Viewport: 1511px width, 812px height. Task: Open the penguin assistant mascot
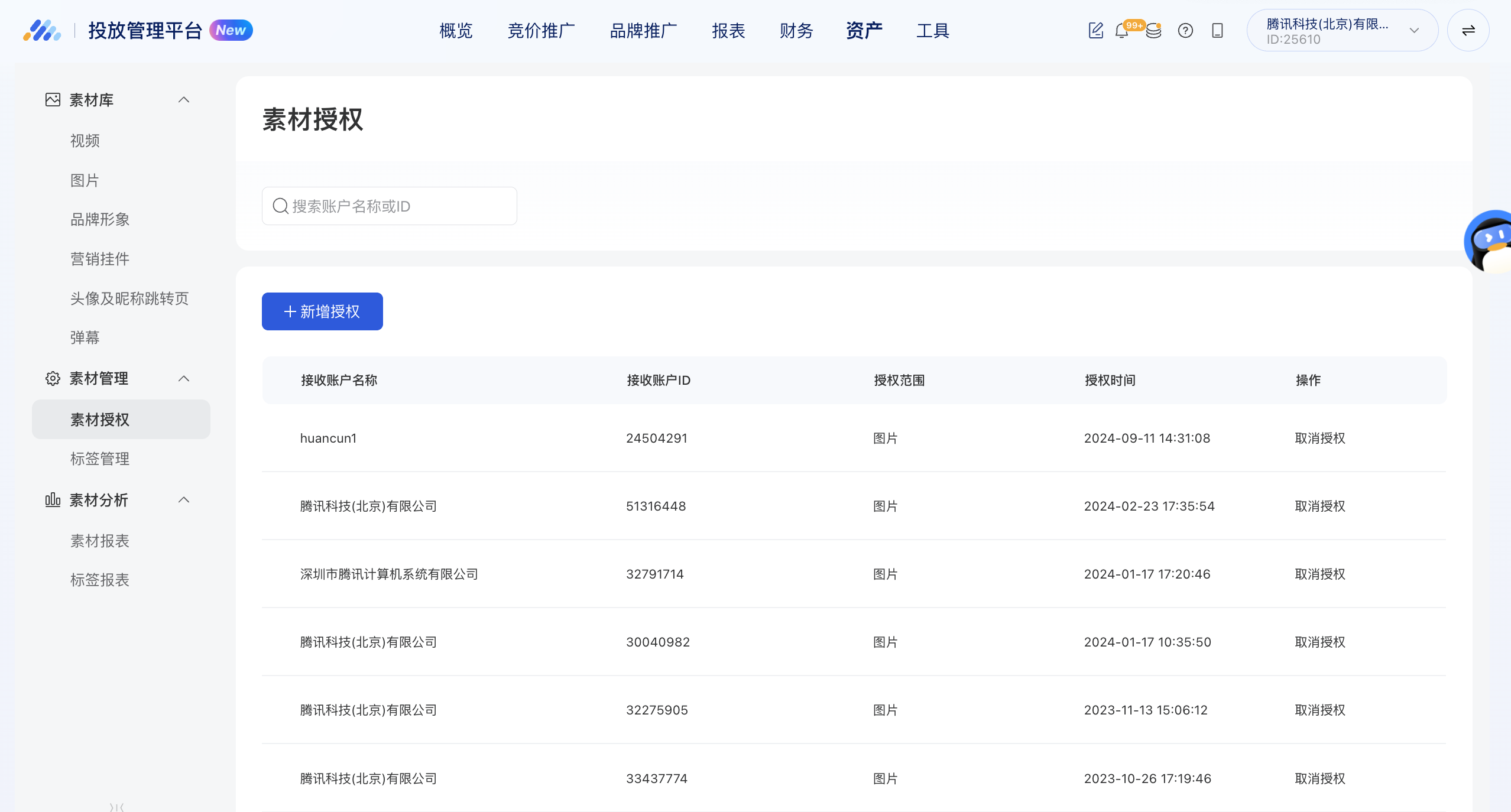(x=1491, y=241)
